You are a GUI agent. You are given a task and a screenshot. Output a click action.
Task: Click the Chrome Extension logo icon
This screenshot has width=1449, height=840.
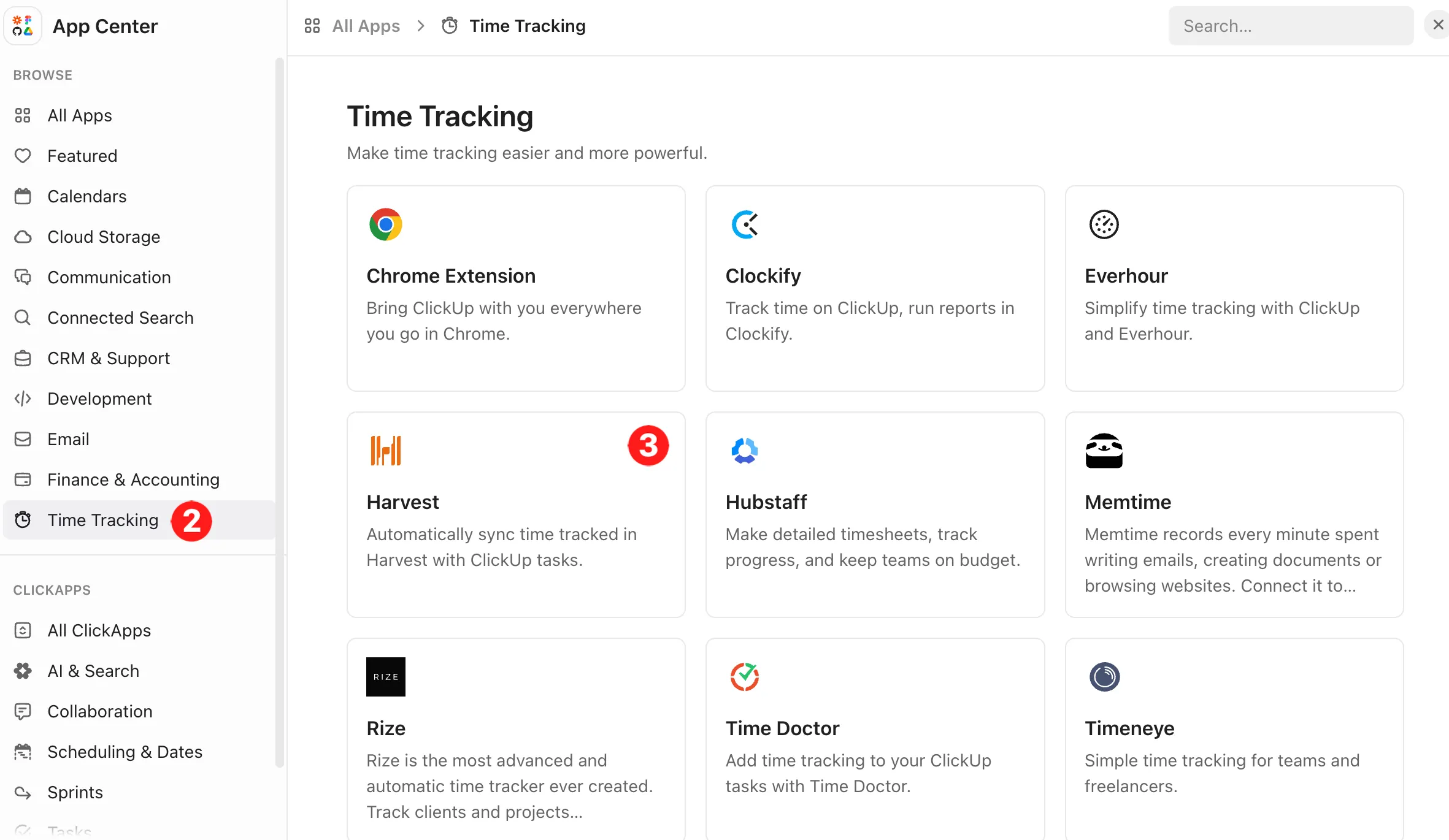(x=385, y=224)
